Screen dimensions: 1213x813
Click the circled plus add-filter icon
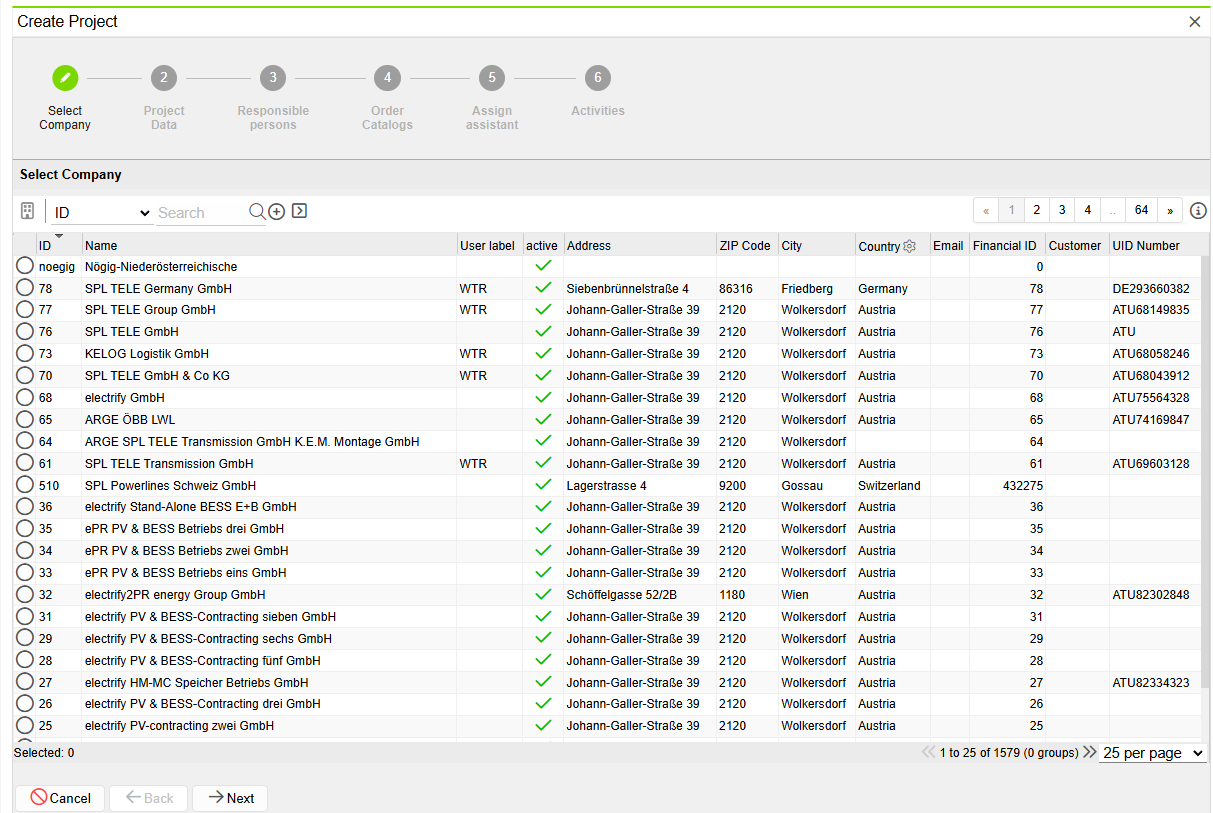[277, 211]
